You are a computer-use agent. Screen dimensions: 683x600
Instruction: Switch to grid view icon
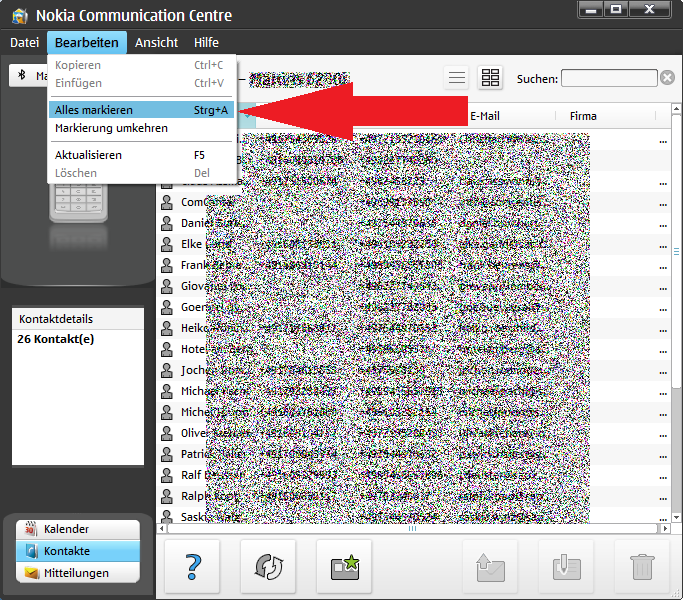click(x=490, y=78)
